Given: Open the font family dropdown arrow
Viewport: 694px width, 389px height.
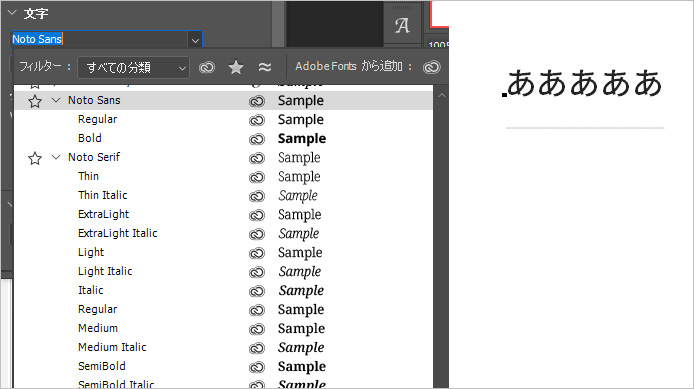Looking at the screenshot, I should [195, 40].
